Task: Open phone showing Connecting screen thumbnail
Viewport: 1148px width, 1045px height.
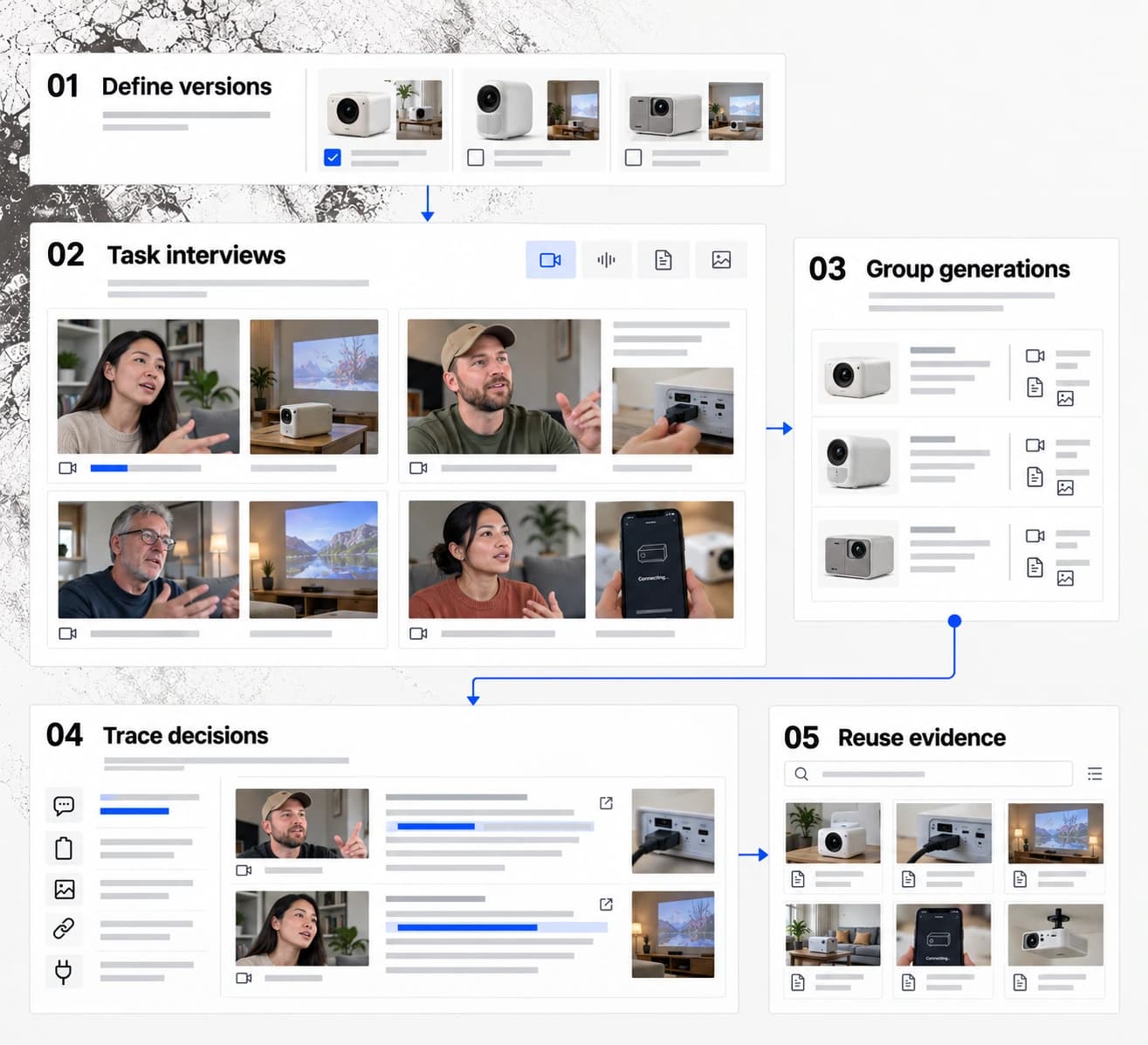Action: [x=664, y=560]
